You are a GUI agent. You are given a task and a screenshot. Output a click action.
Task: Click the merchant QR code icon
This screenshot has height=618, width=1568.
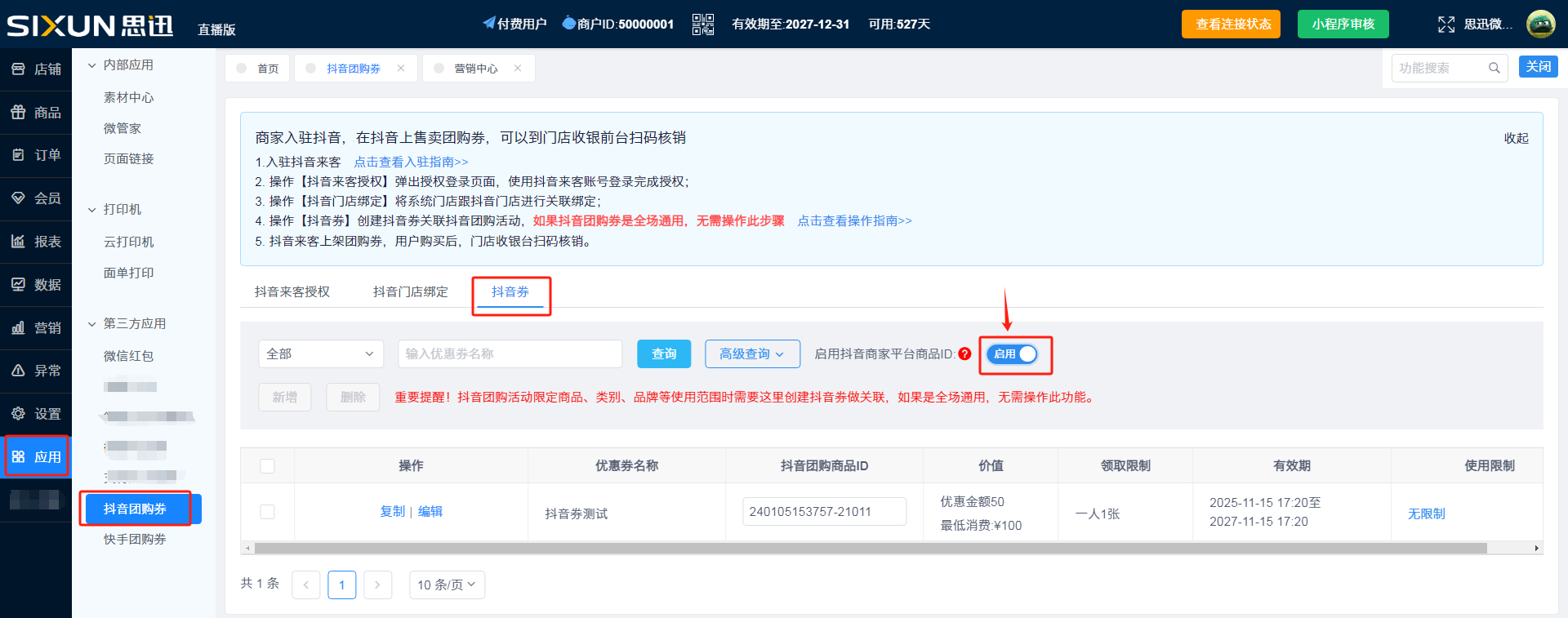pyautogui.click(x=702, y=24)
